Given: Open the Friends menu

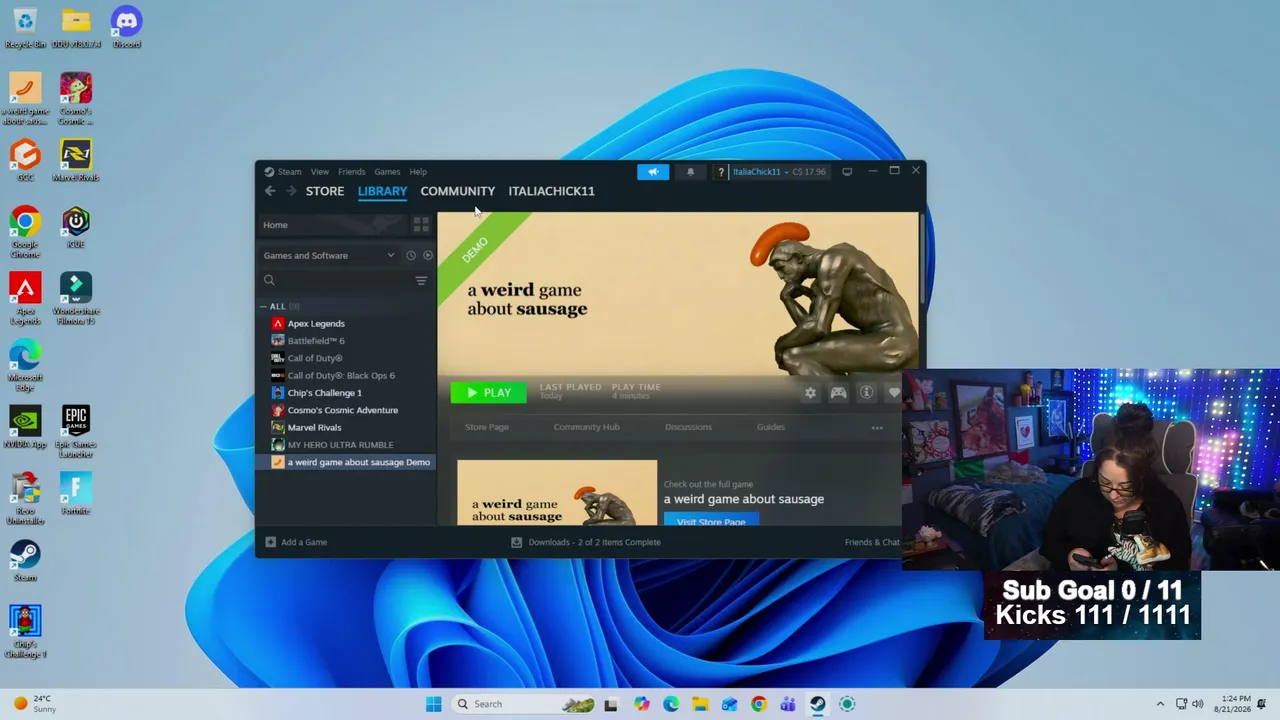Looking at the screenshot, I should click(351, 172).
